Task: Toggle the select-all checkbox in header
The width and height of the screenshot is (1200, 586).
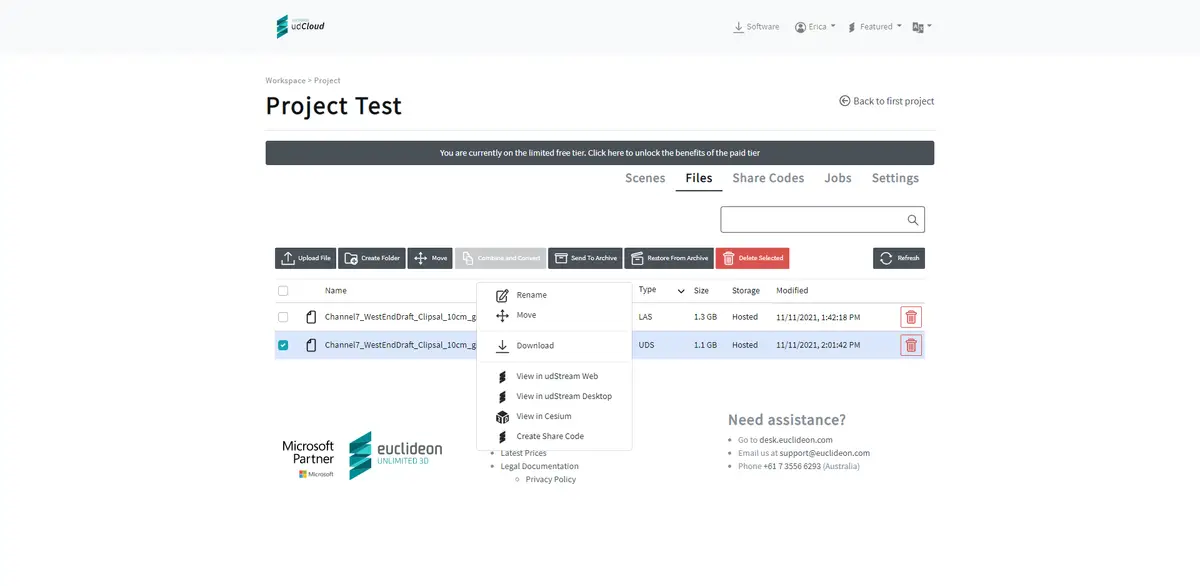Action: click(283, 291)
